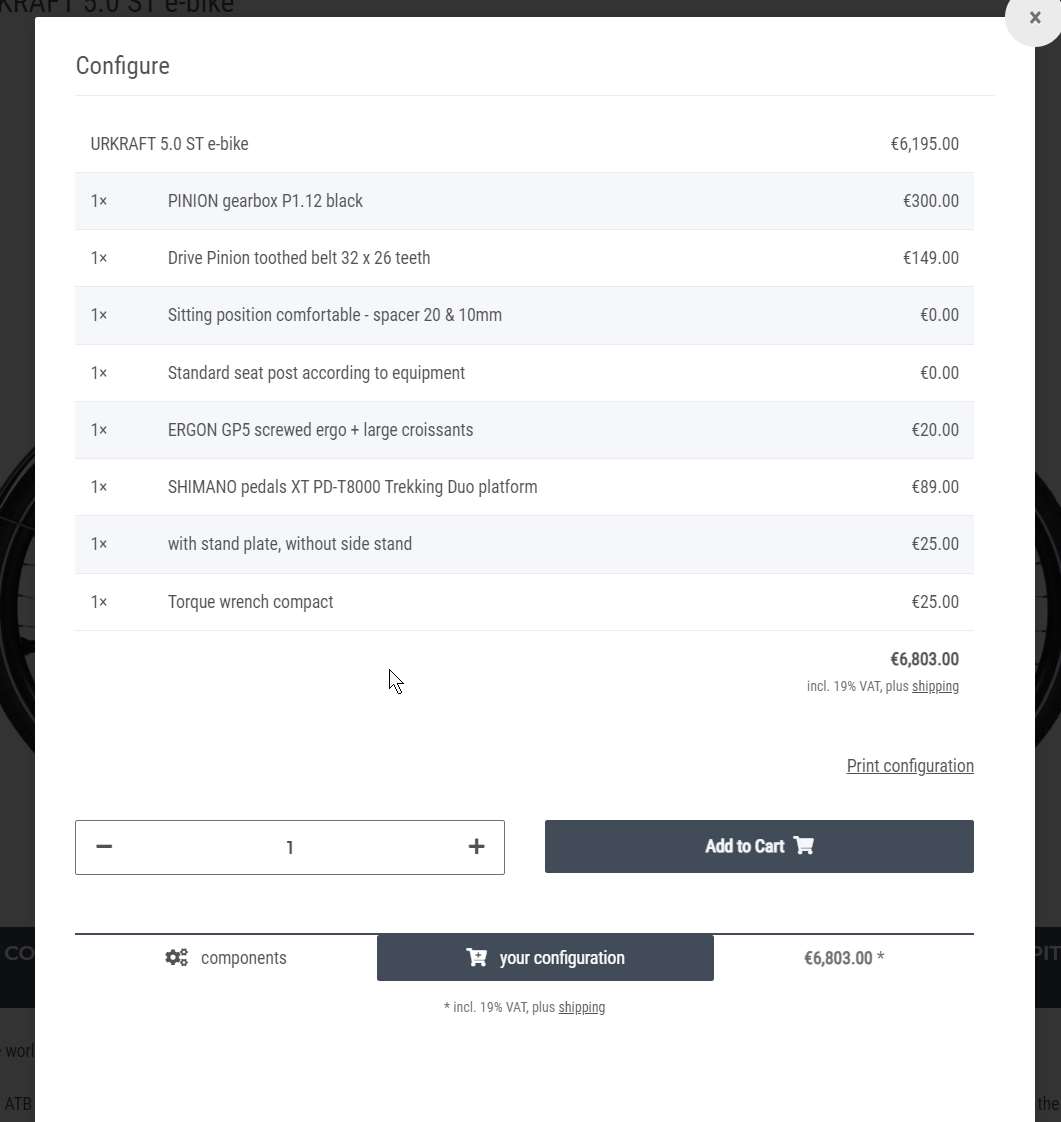
Task: Click the URKRAFT 5.0 ST e-bike row
Action: point(170,144)
